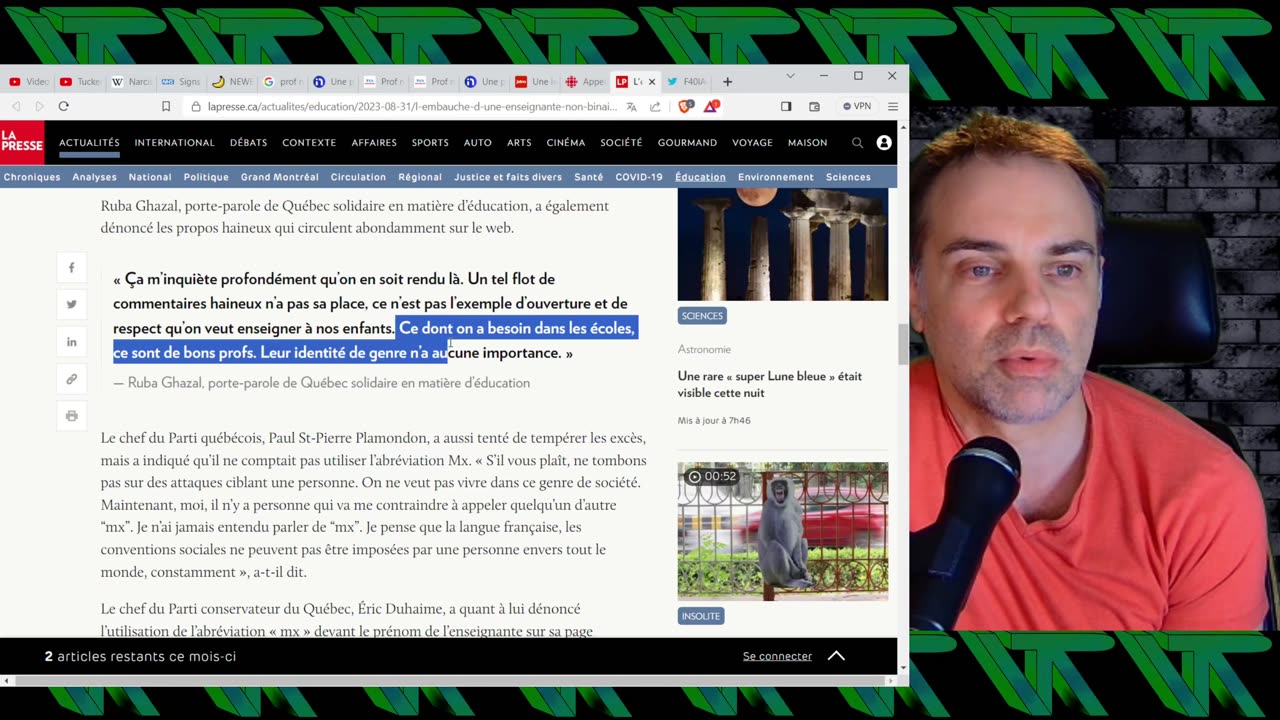This screenshot has width=1280, height=720.
Task: Open the CINÉMA section
Action: [566, 143]
